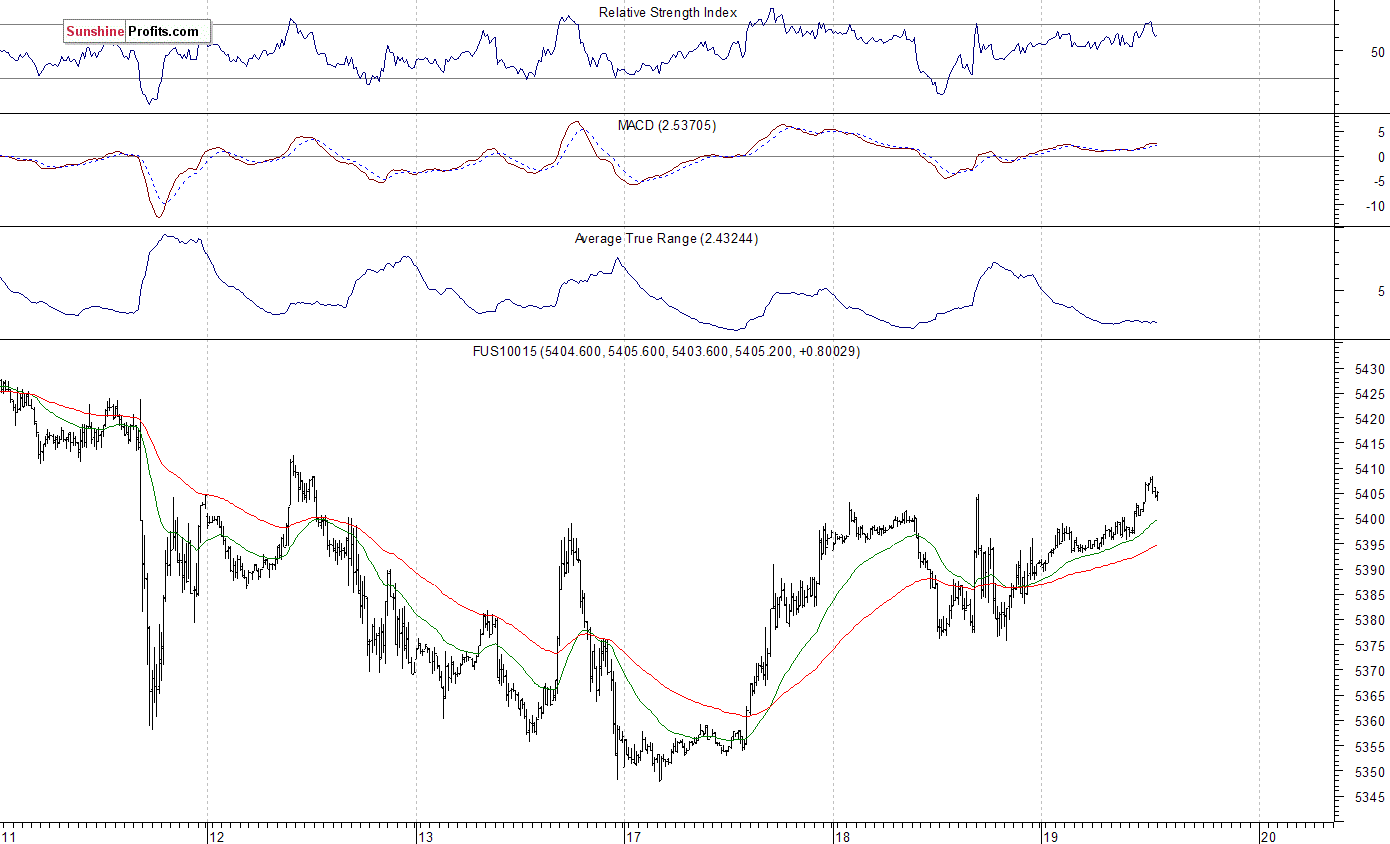Click the 50 level on RSI axis
The width and height of the screenshot is (1390, 844).
click(1377, 52)
